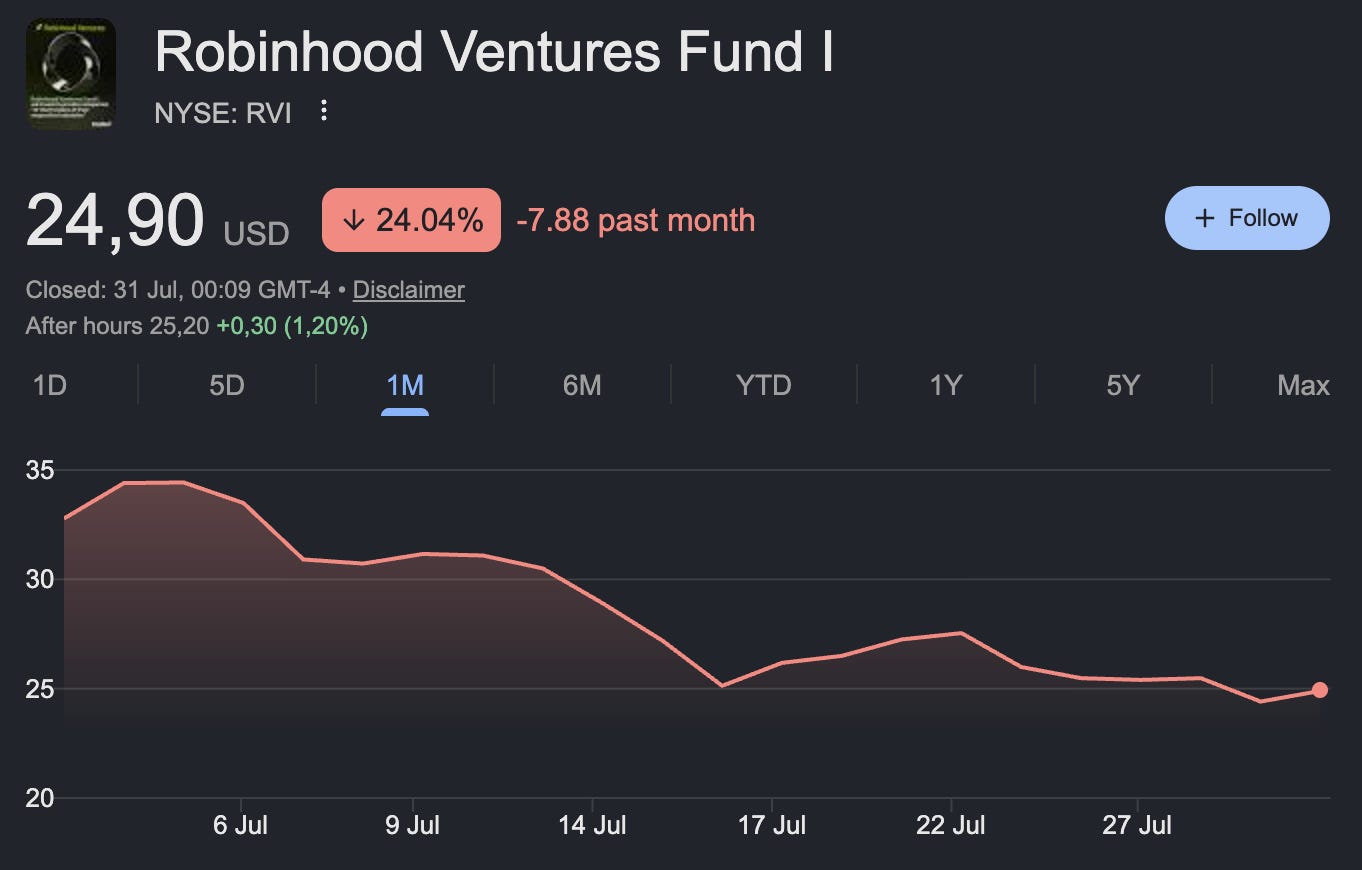Follow the Robinhood Ventures Fund I stock

point(1247,218)
